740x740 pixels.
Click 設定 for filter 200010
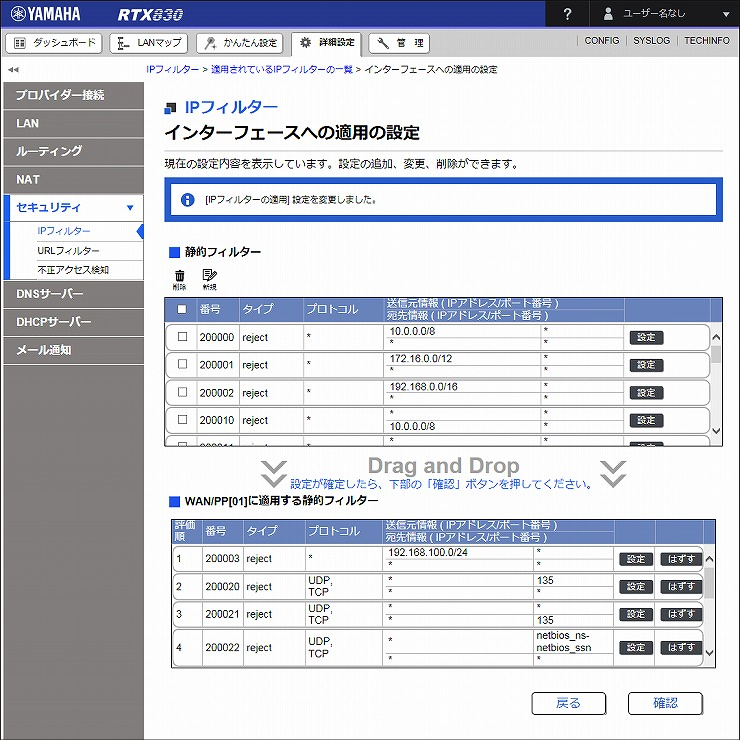pos(646,420)
